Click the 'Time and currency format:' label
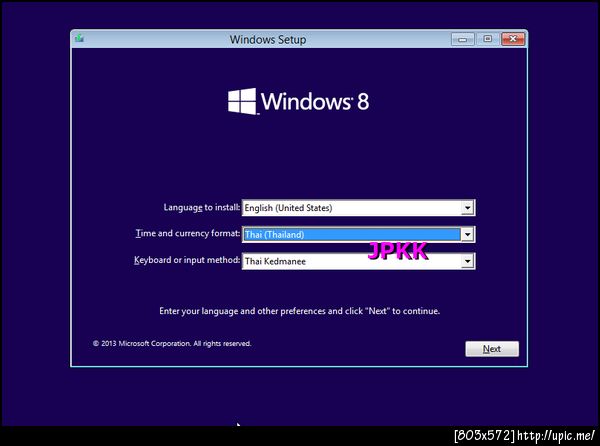600x446 pixels. pos(188,233)
